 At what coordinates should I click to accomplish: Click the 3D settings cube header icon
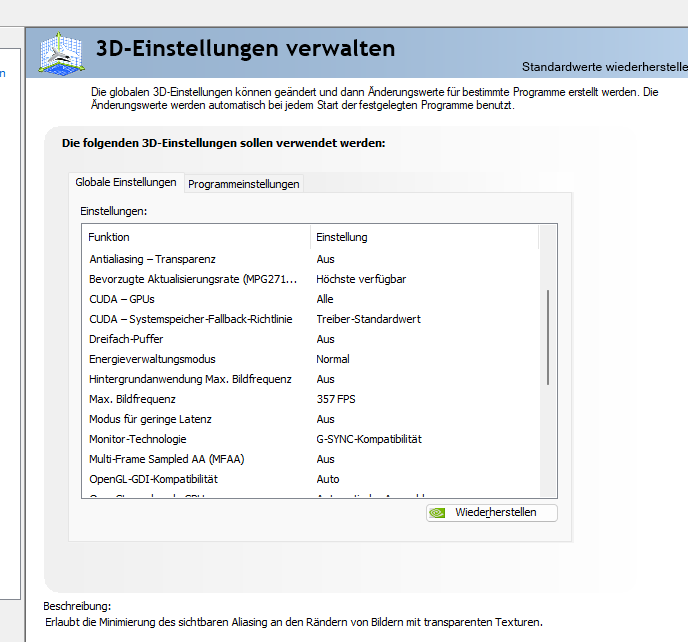[x=61, y=53]
